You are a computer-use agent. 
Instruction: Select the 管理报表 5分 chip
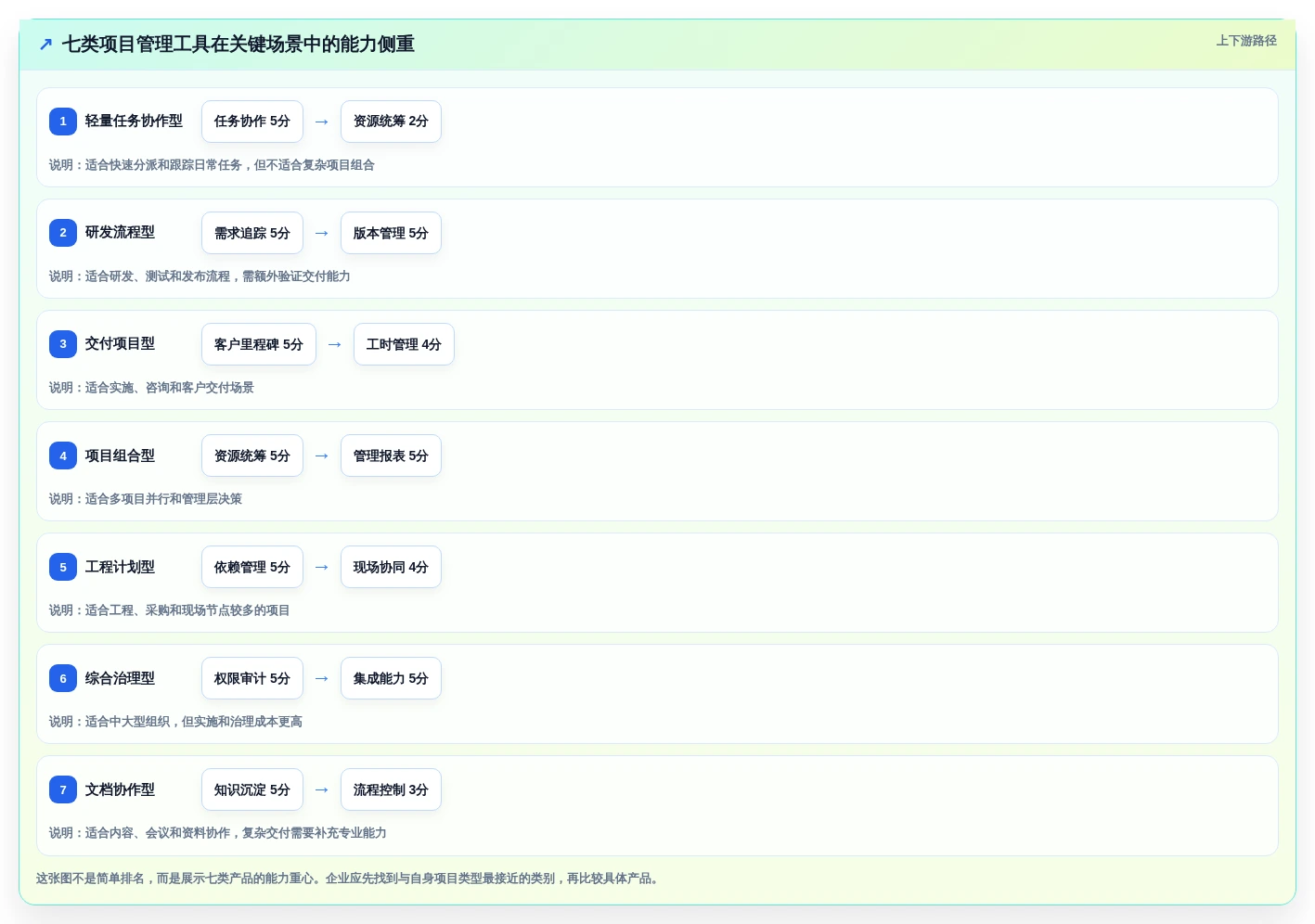coord(391,456)
